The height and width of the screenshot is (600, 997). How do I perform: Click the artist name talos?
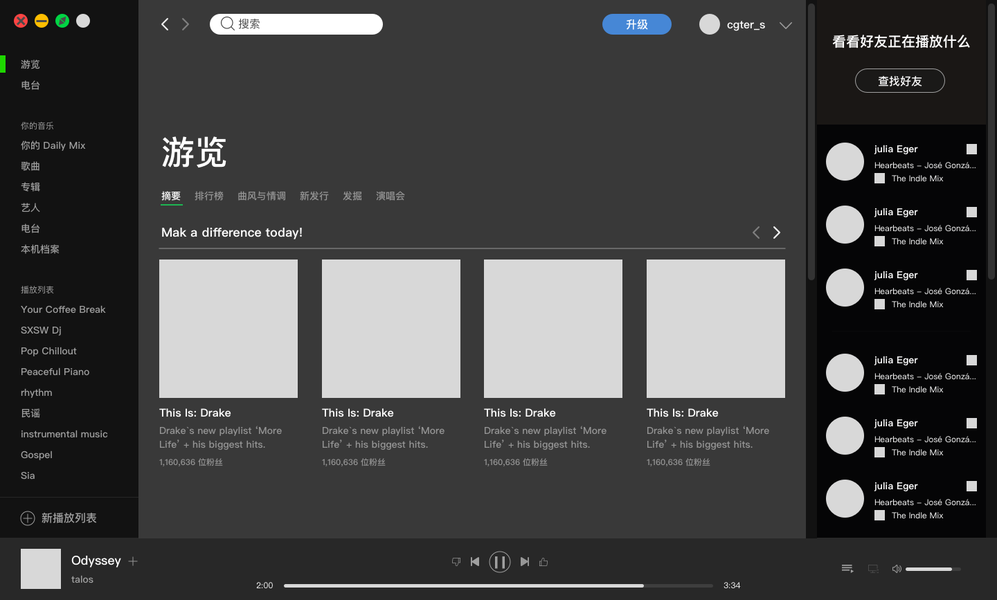82,579
